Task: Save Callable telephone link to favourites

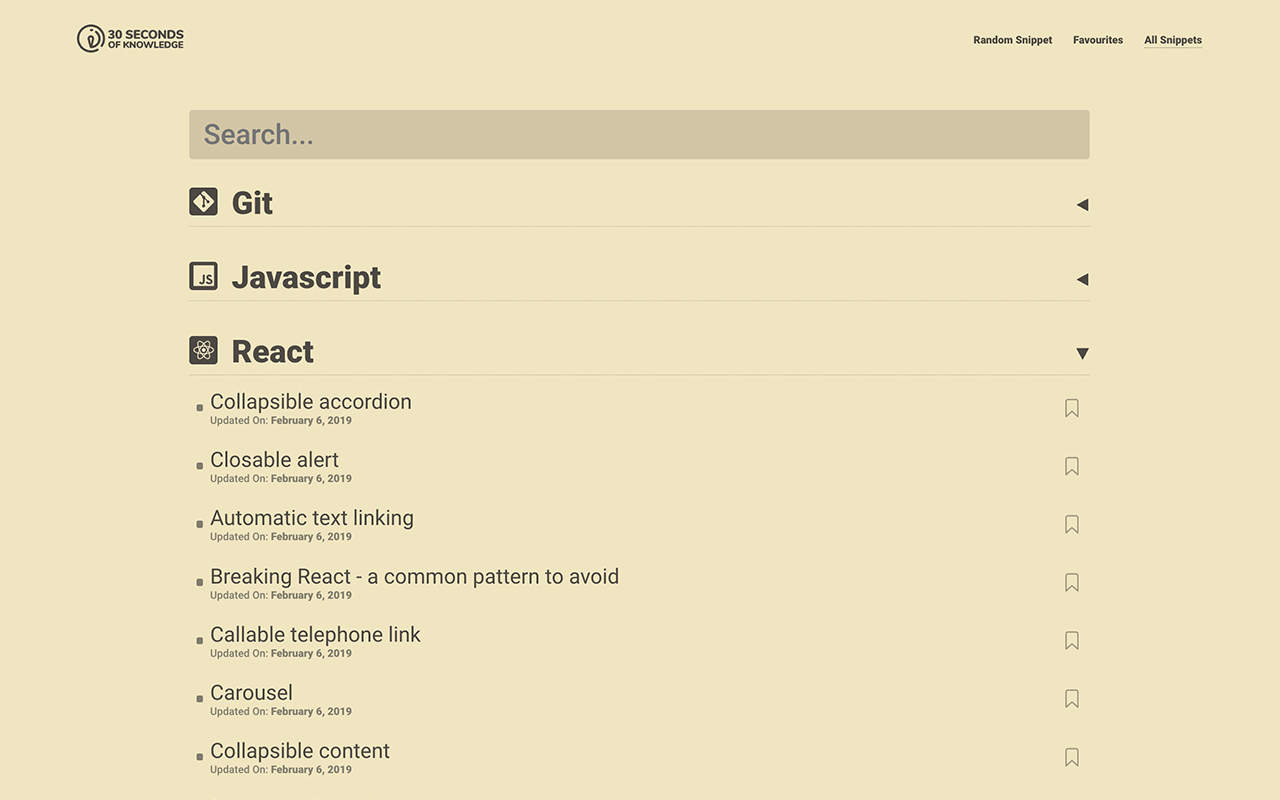Action: (1071, 640)
